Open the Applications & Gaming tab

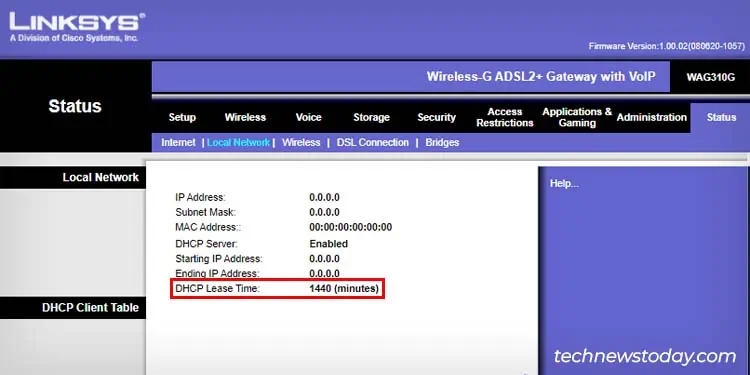click(x=577, y=117)
